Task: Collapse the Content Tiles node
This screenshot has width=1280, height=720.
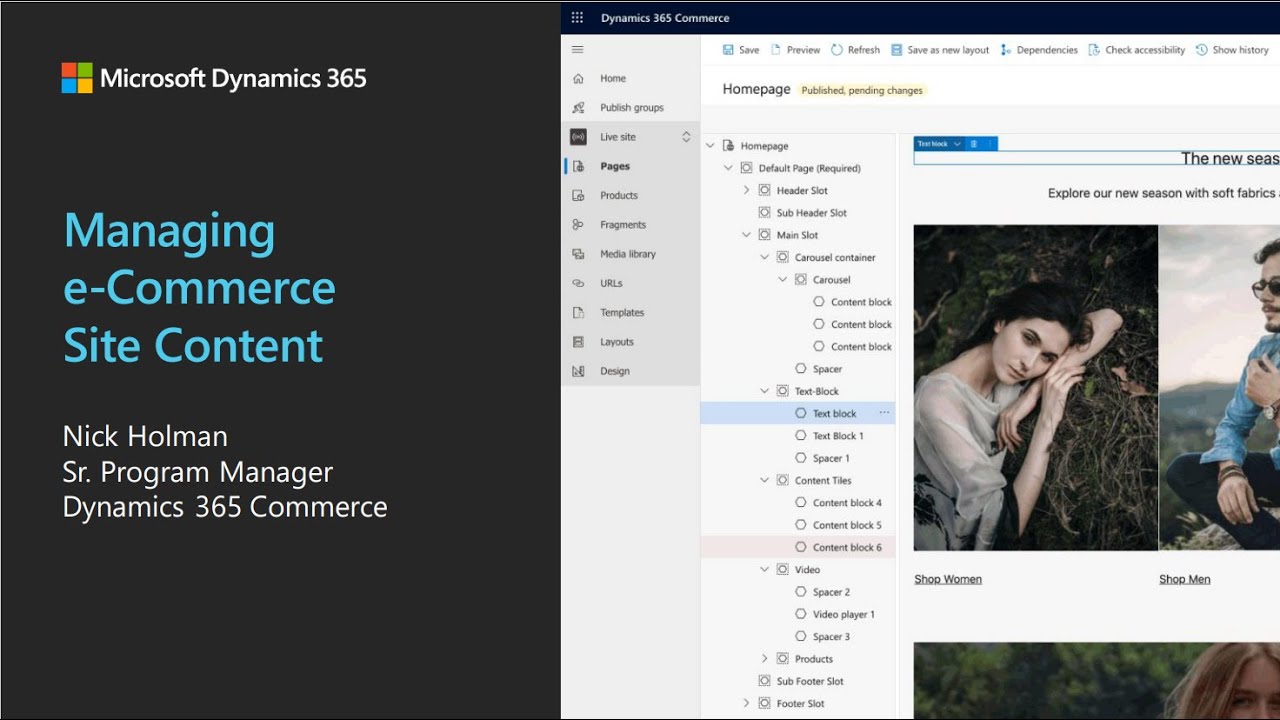Action: (764, 480)
